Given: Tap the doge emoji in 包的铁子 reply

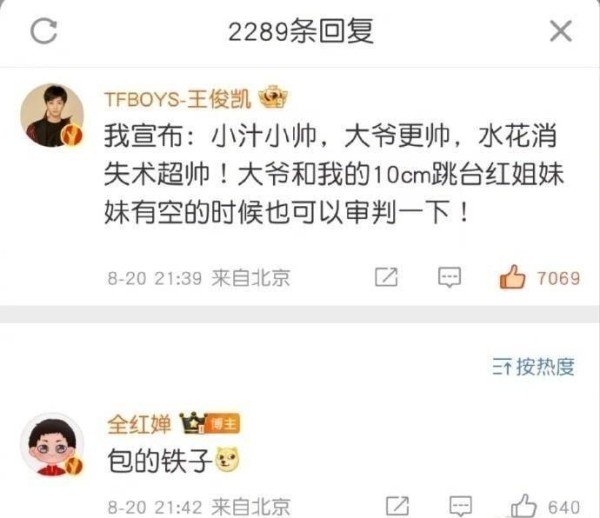Looking at the screenshot, I should click(x=227, y=459).
